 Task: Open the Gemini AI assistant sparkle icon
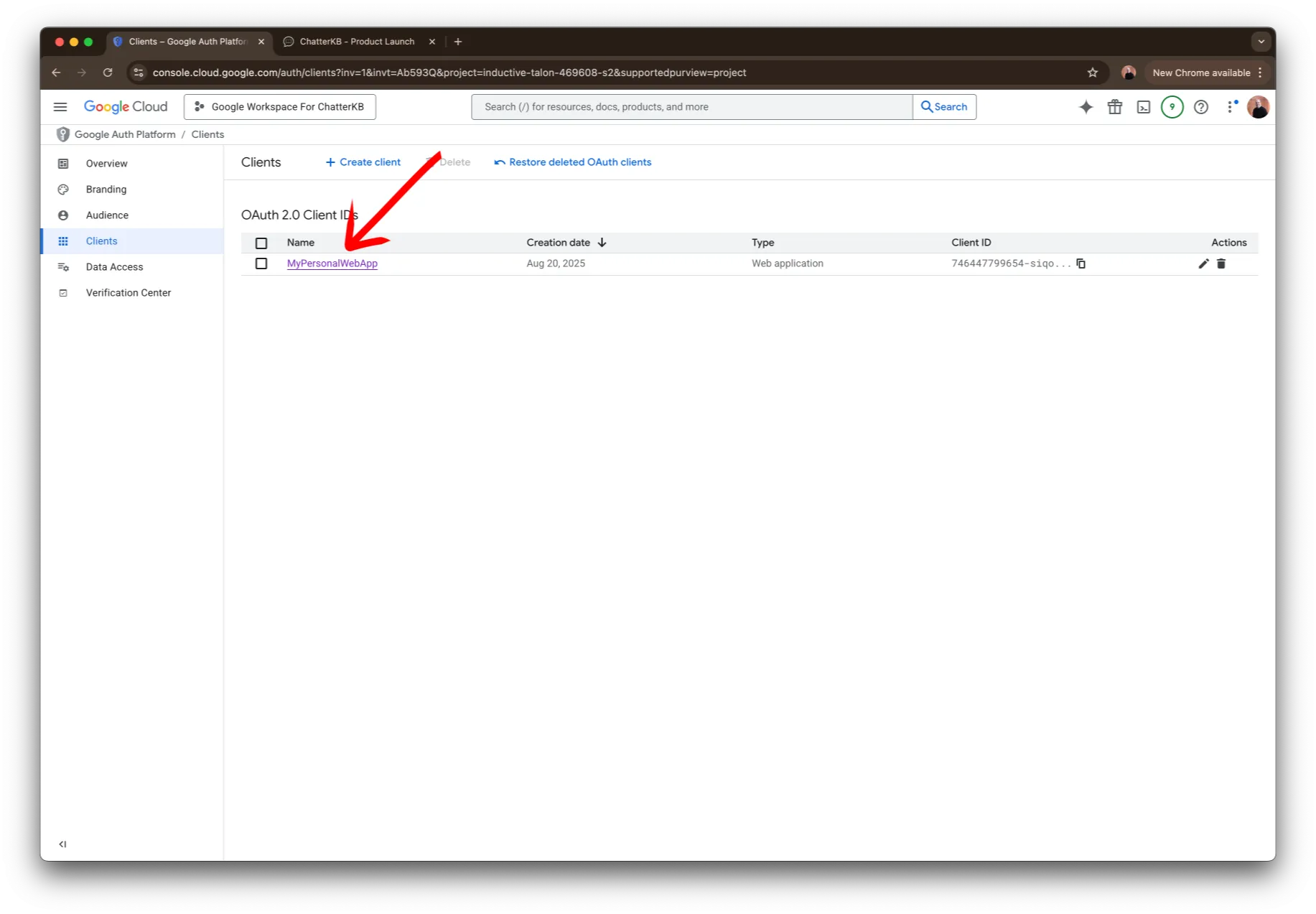coord(1086,107)
